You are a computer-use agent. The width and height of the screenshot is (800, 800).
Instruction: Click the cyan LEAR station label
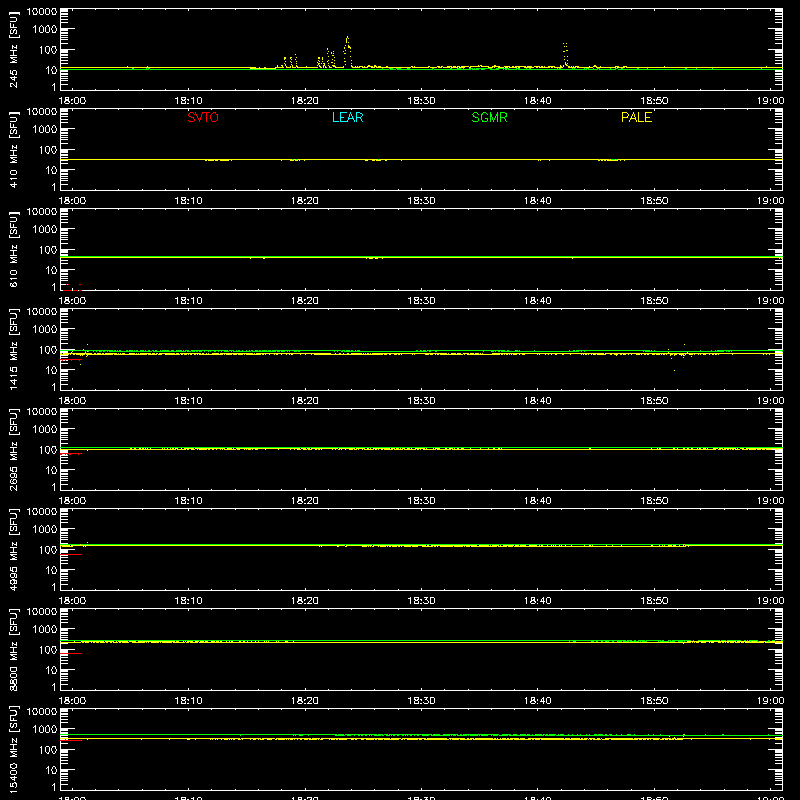coord(347,117)
